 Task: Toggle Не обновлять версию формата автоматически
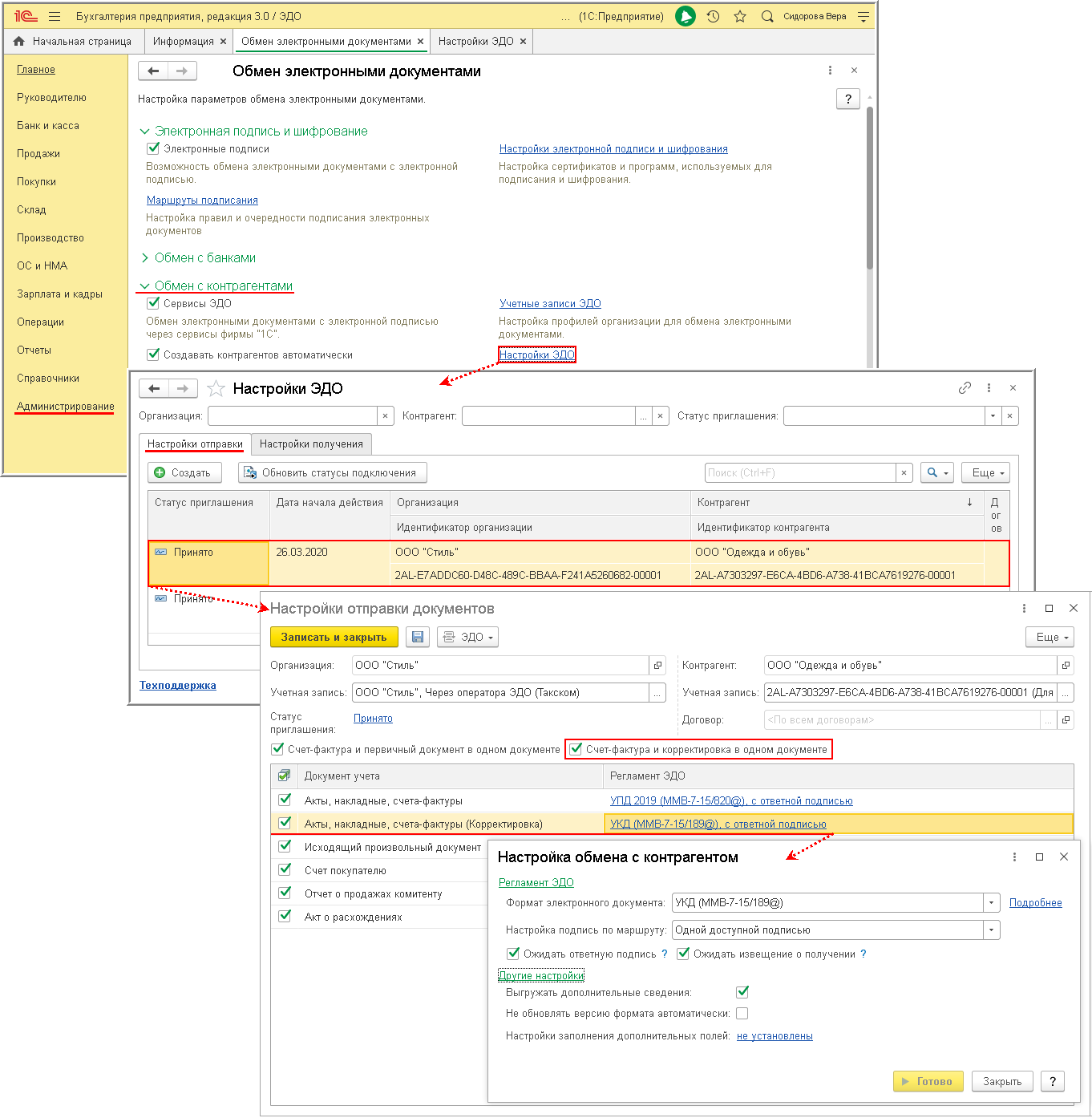point(742,1013)
